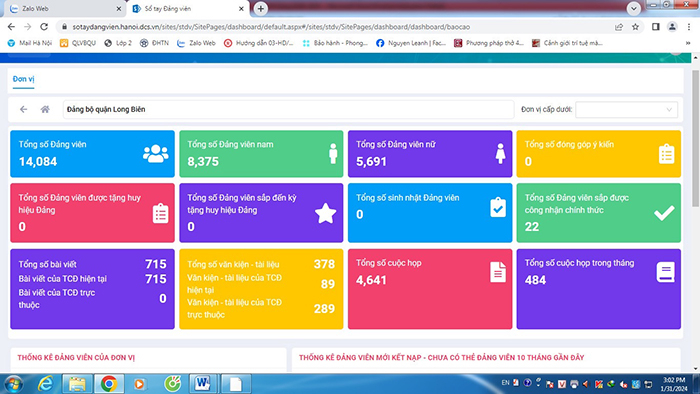Click the document icon on Tổng số cuộc họp card
Image resolution: width=700 pixels, height=394 pixels.
[498, 272]
